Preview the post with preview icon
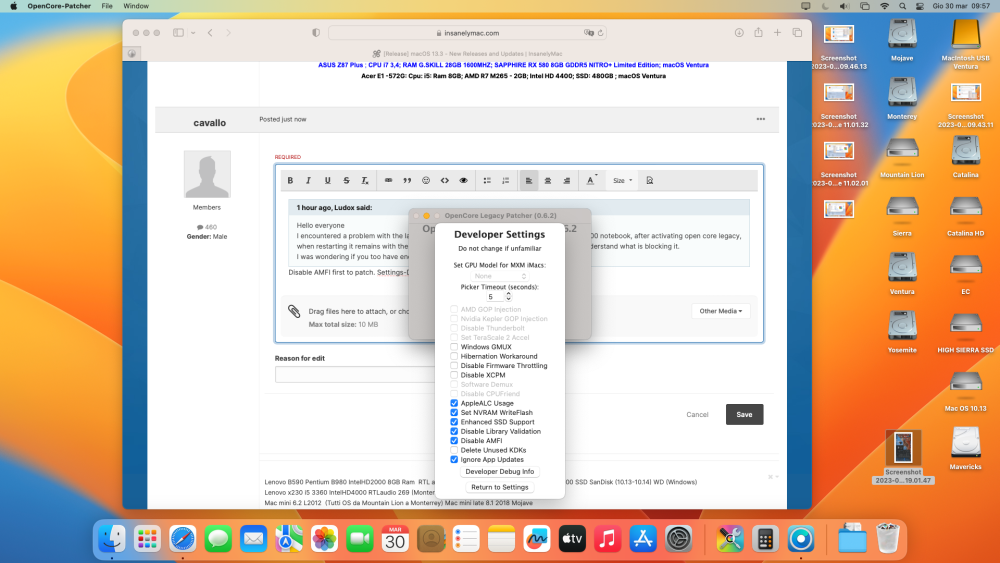1000x563 pixels. (650, 180)
